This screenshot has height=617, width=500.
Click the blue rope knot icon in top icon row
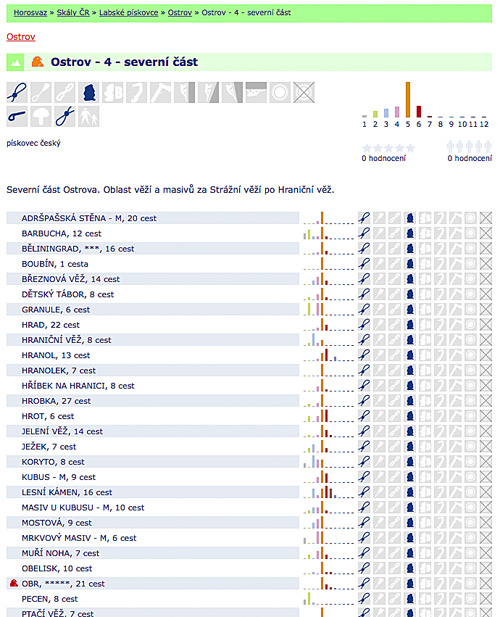17,92
